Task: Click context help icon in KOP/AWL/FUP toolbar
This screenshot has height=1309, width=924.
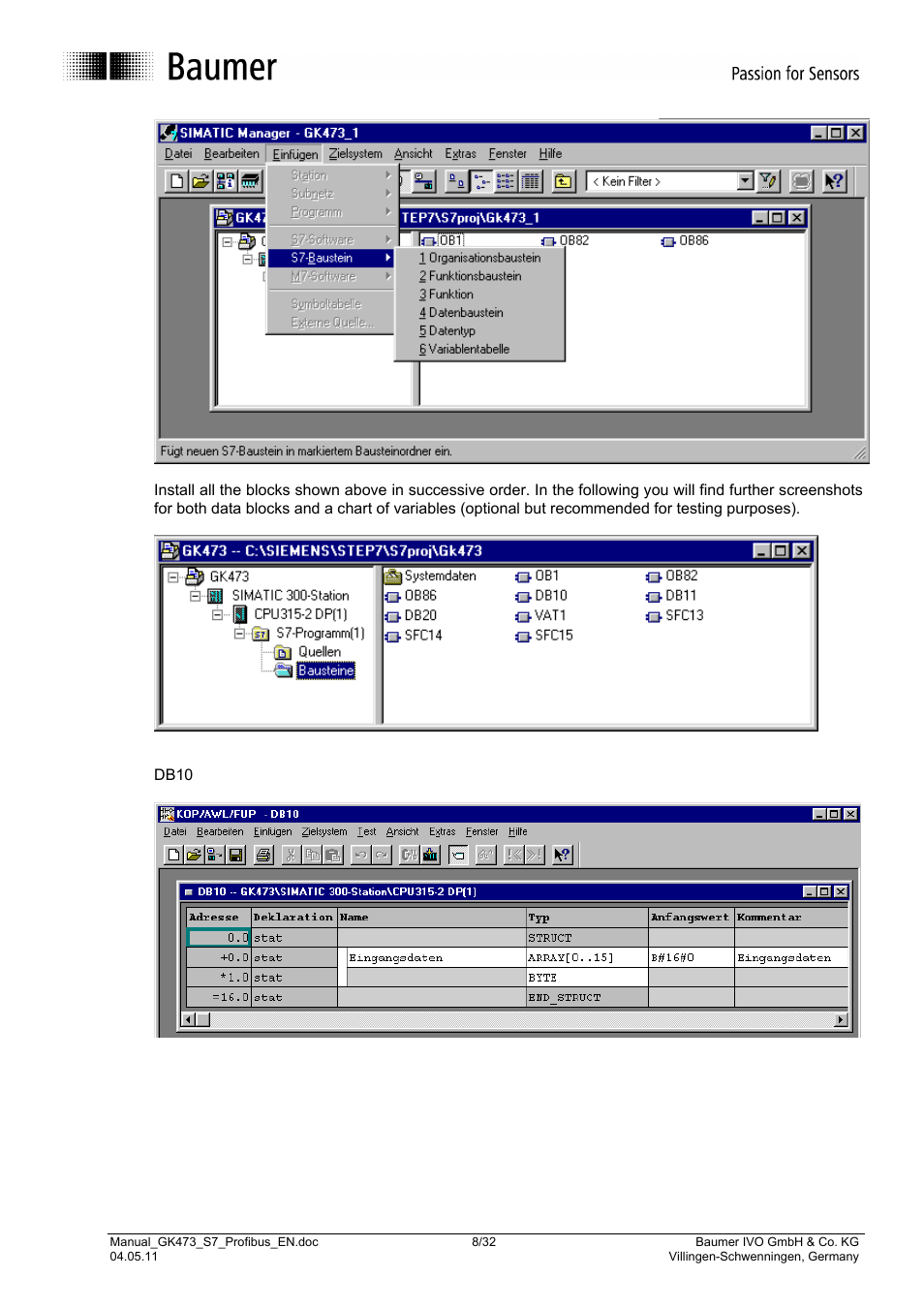Action: (562, 855)
